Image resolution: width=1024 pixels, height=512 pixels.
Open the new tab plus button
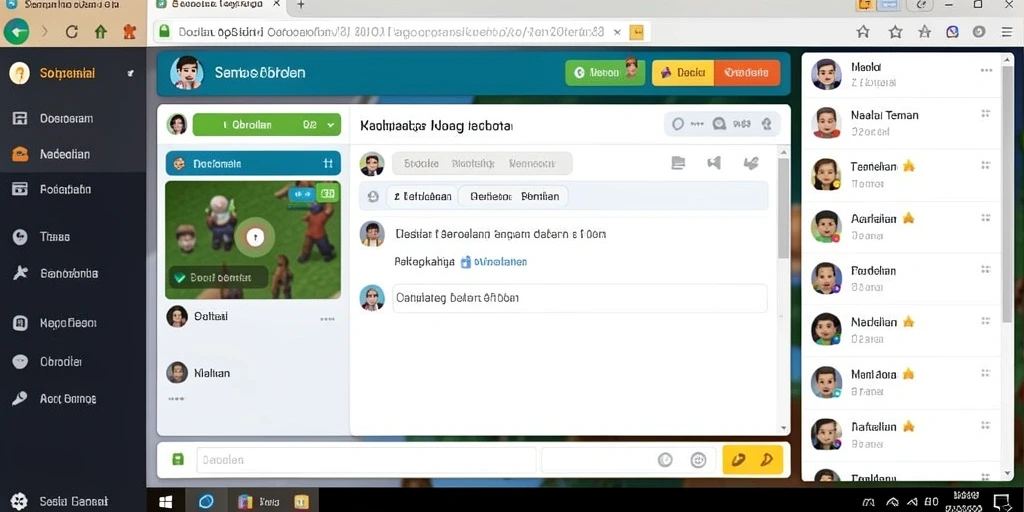tap(300, 5)
